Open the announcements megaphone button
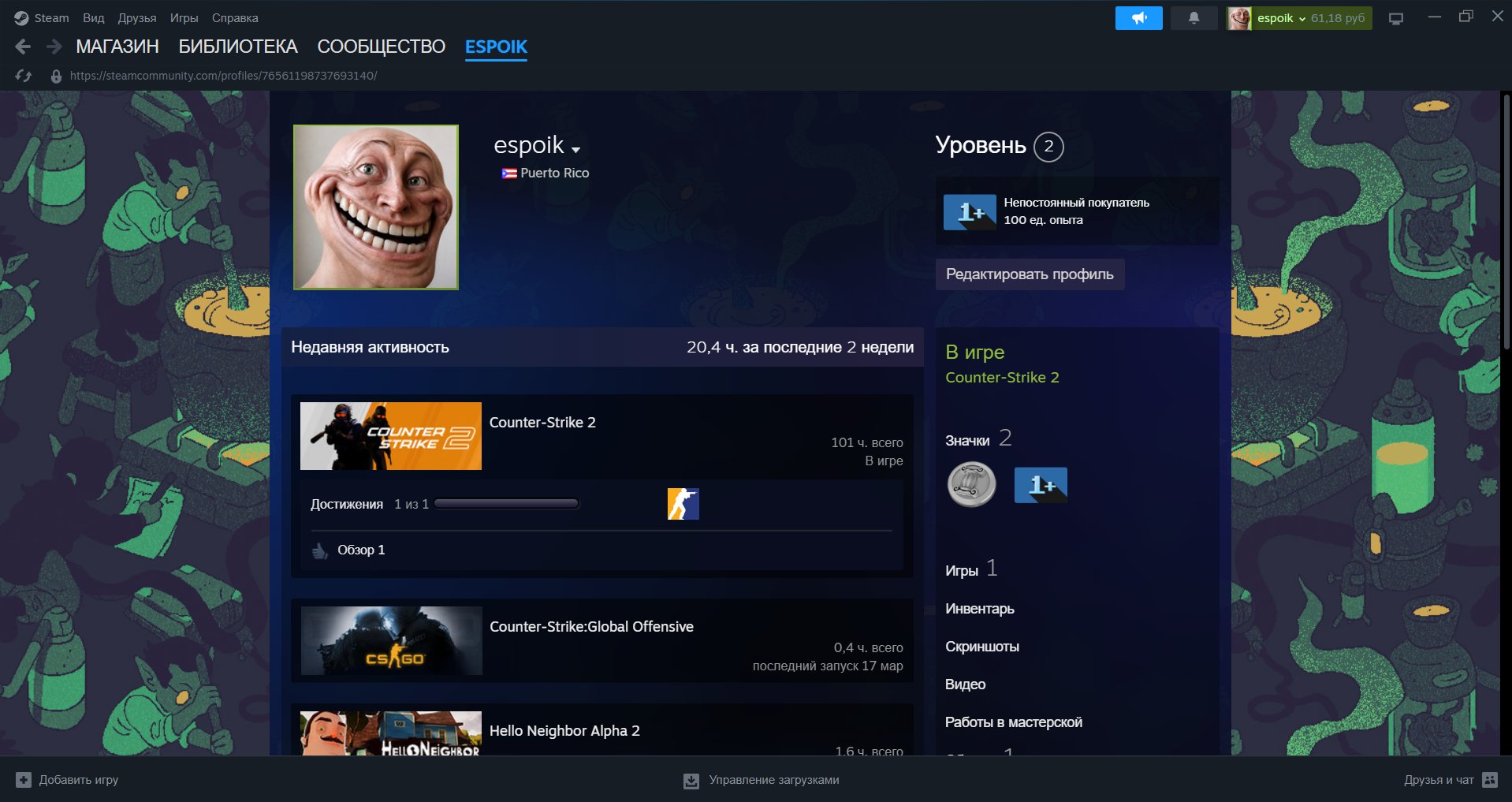 (1138, 18)
